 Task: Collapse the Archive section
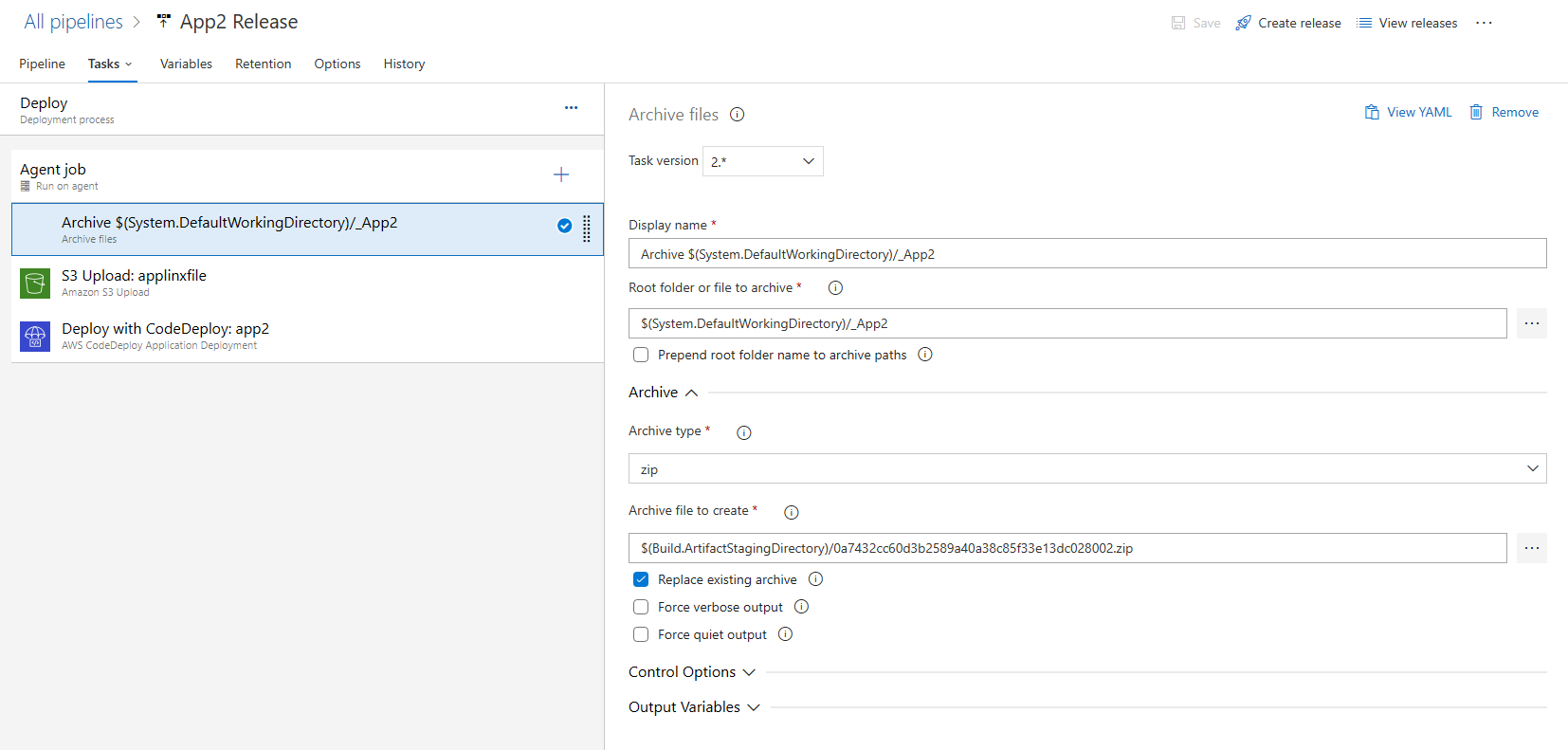[x=664, y=393]
